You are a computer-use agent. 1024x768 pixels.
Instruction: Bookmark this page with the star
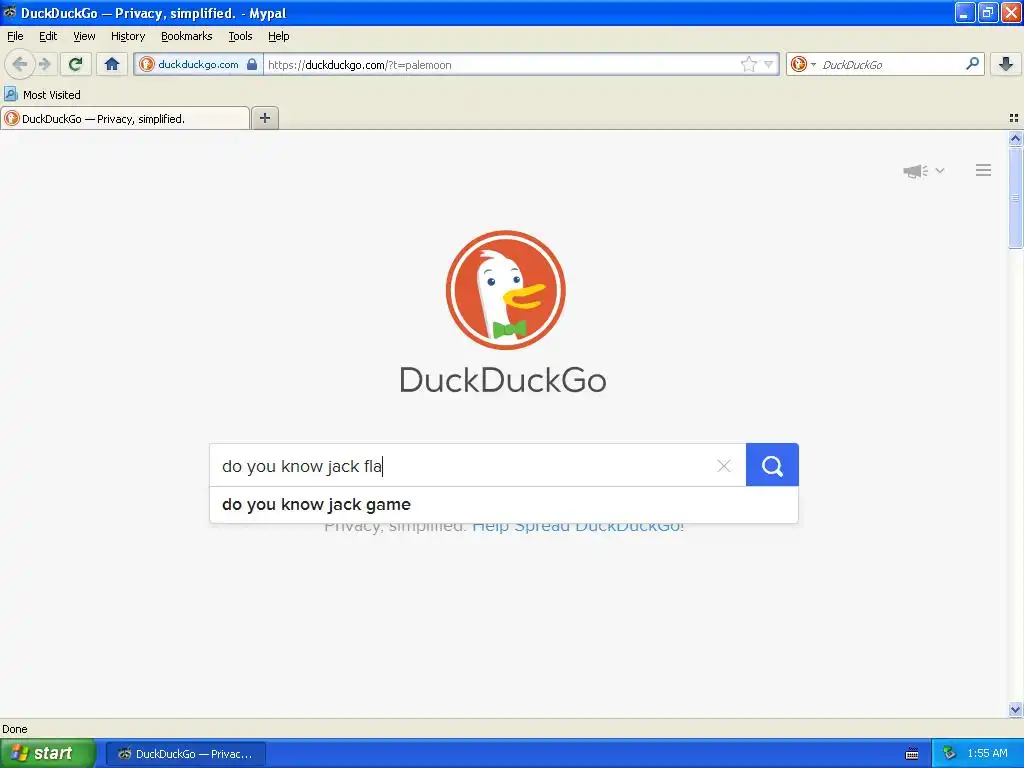[x=748, y=64]
